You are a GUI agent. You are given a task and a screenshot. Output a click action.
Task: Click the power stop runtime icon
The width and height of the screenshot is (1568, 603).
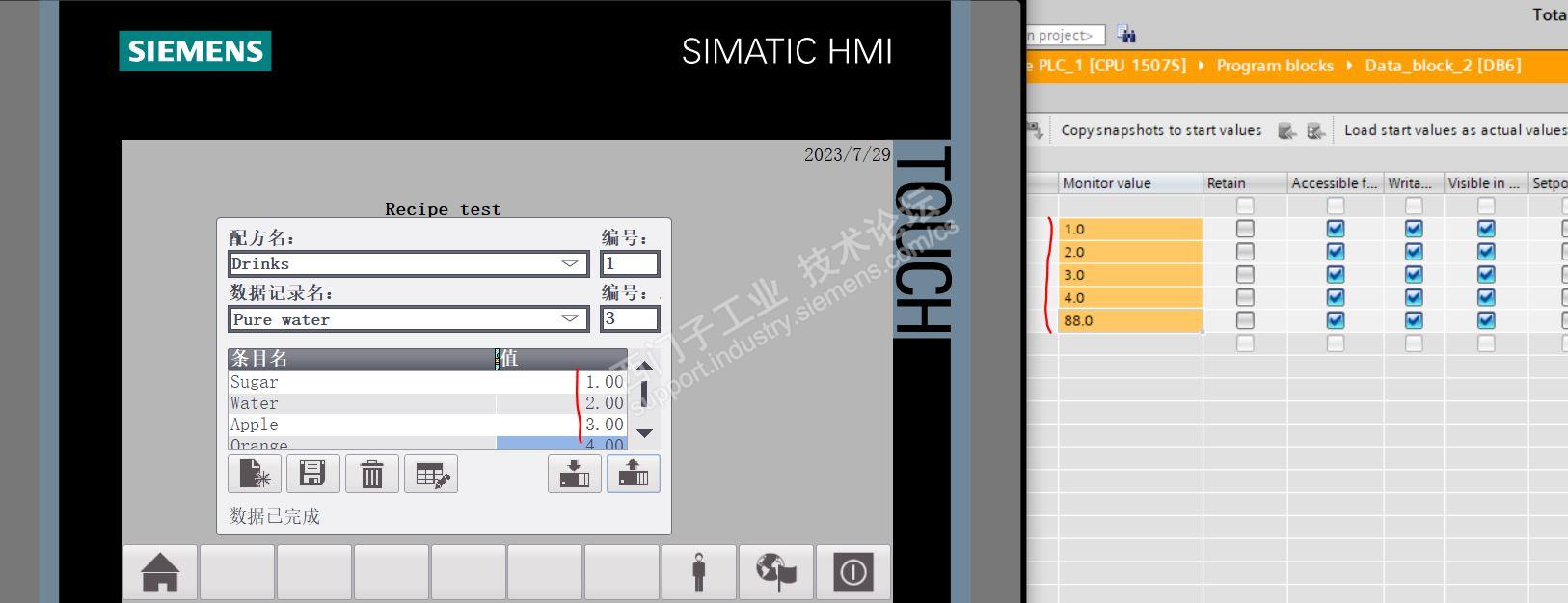pos(853,572)
